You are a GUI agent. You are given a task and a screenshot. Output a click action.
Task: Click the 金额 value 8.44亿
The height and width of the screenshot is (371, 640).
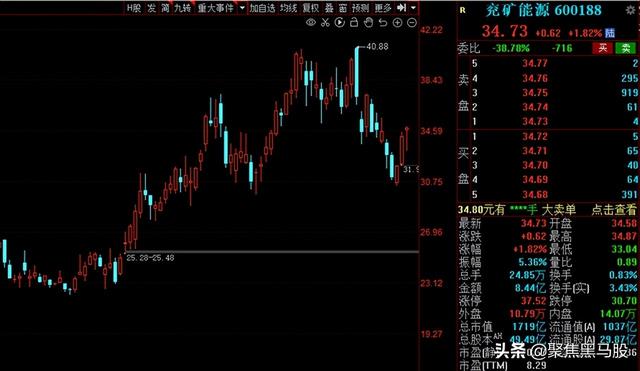point(530,288)
